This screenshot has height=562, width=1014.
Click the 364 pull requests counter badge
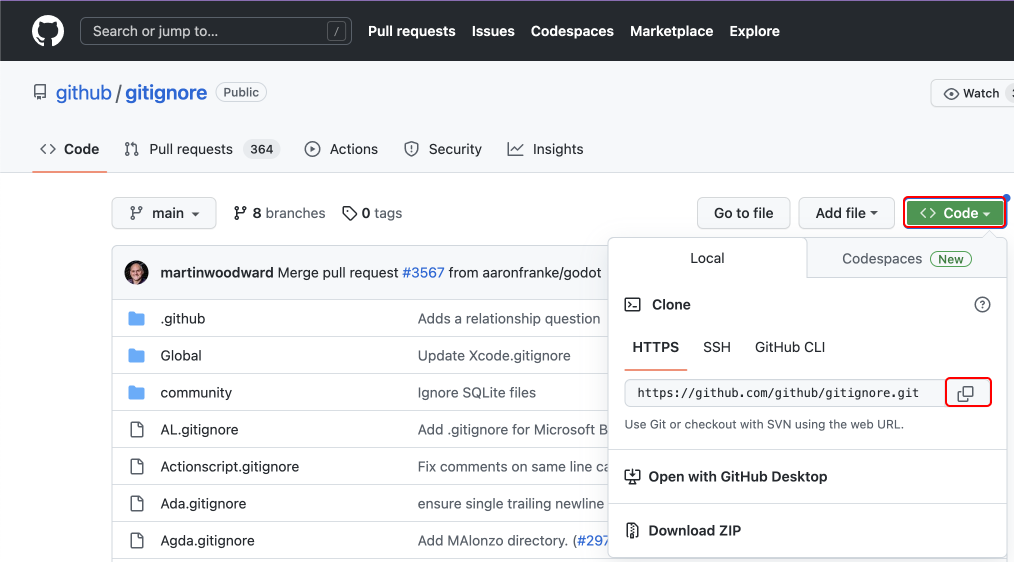[x=261, y=149]
